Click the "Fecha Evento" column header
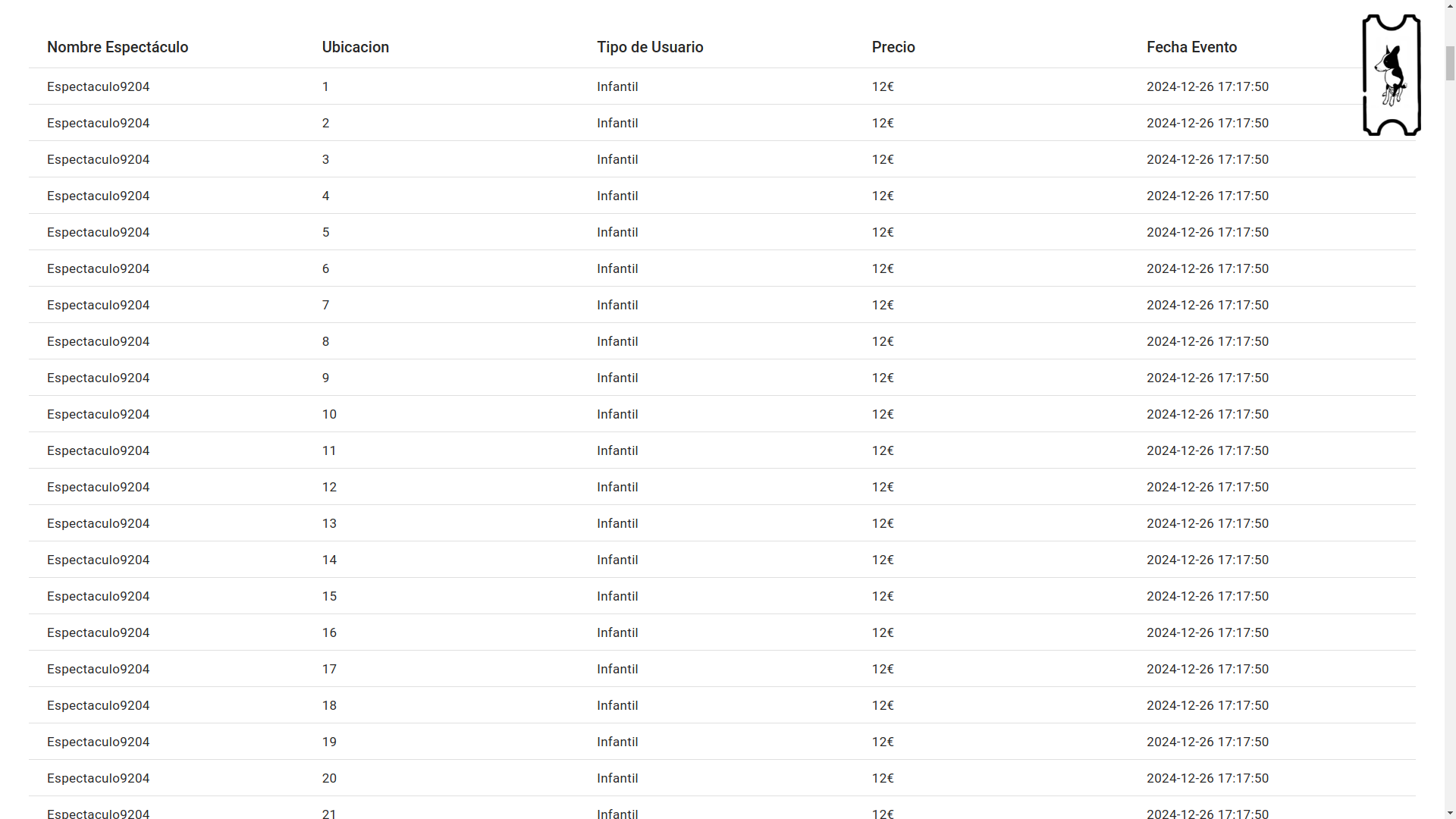The image size is (1456, 819). (1191, 47)
